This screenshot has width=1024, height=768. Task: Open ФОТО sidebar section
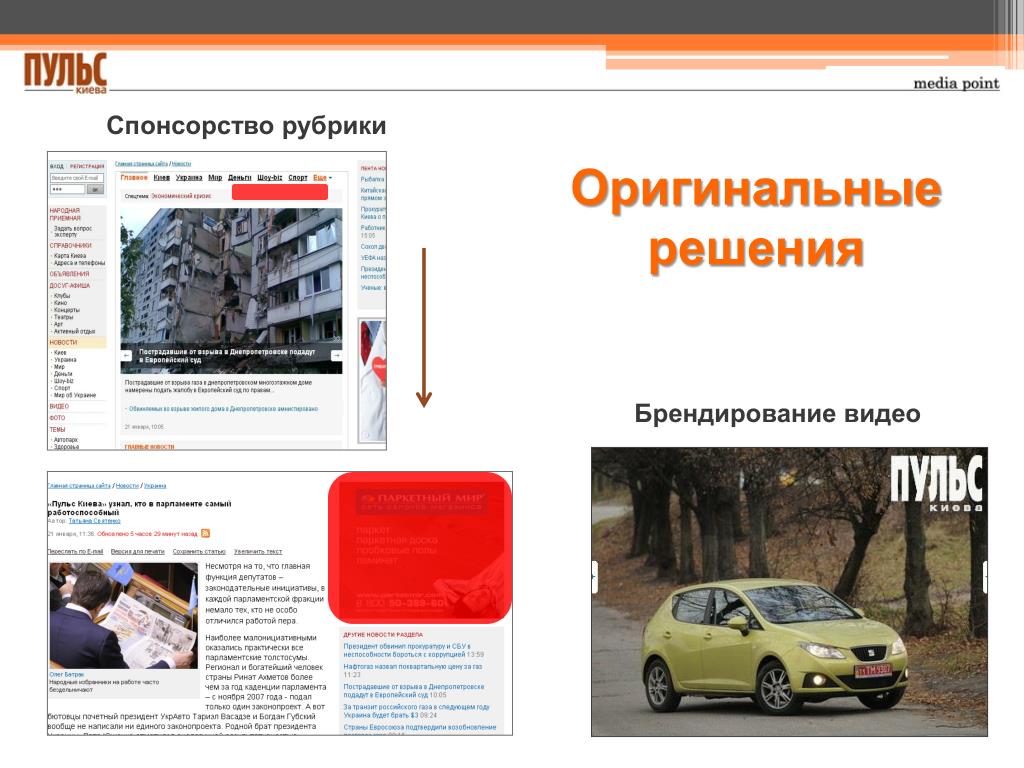coord(57,418)
